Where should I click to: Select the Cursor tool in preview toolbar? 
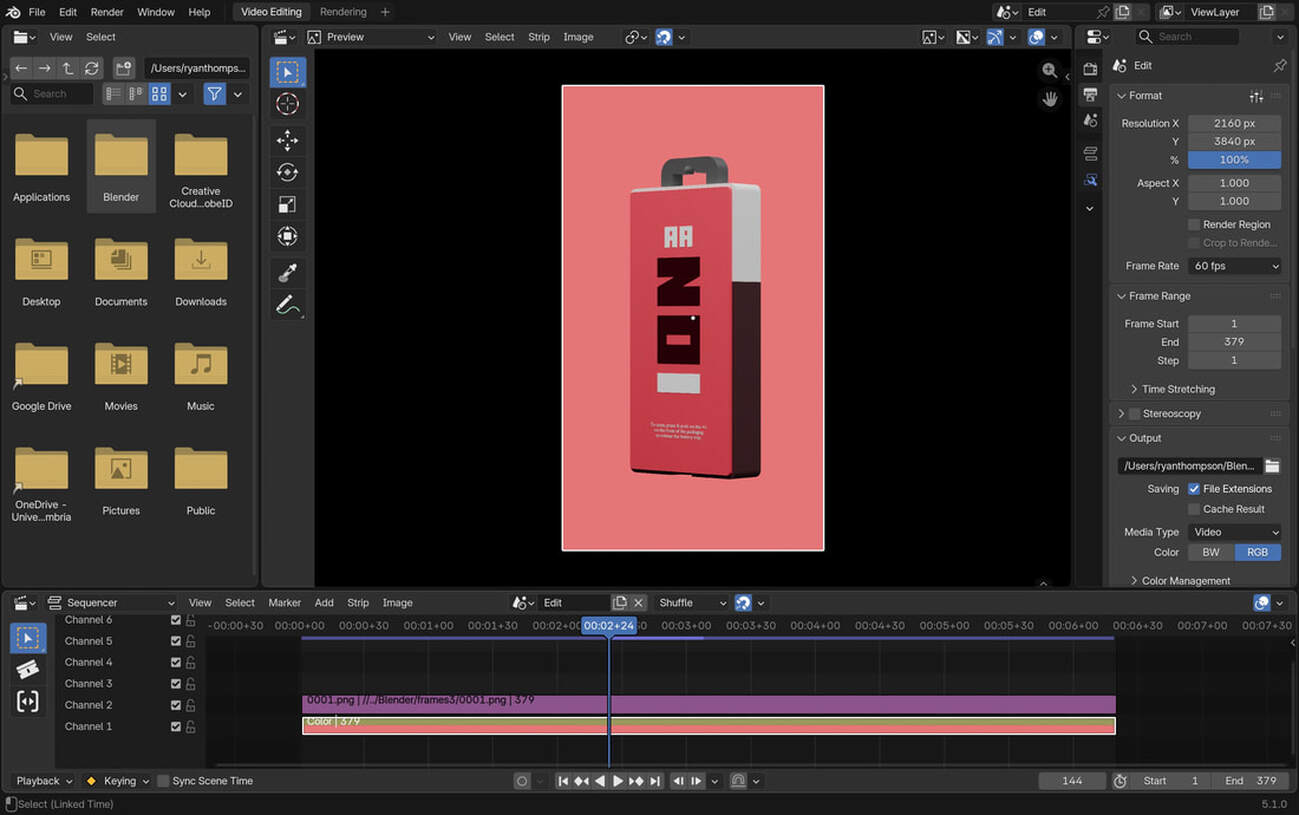point(287,105)
